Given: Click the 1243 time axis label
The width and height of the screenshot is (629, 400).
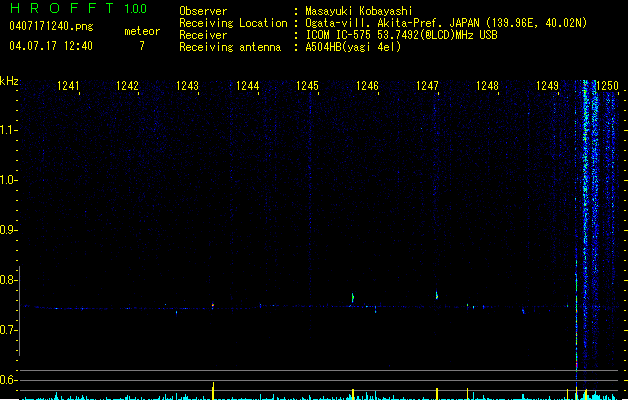Looking at the screenshot, I should click(x=187, y=86).
